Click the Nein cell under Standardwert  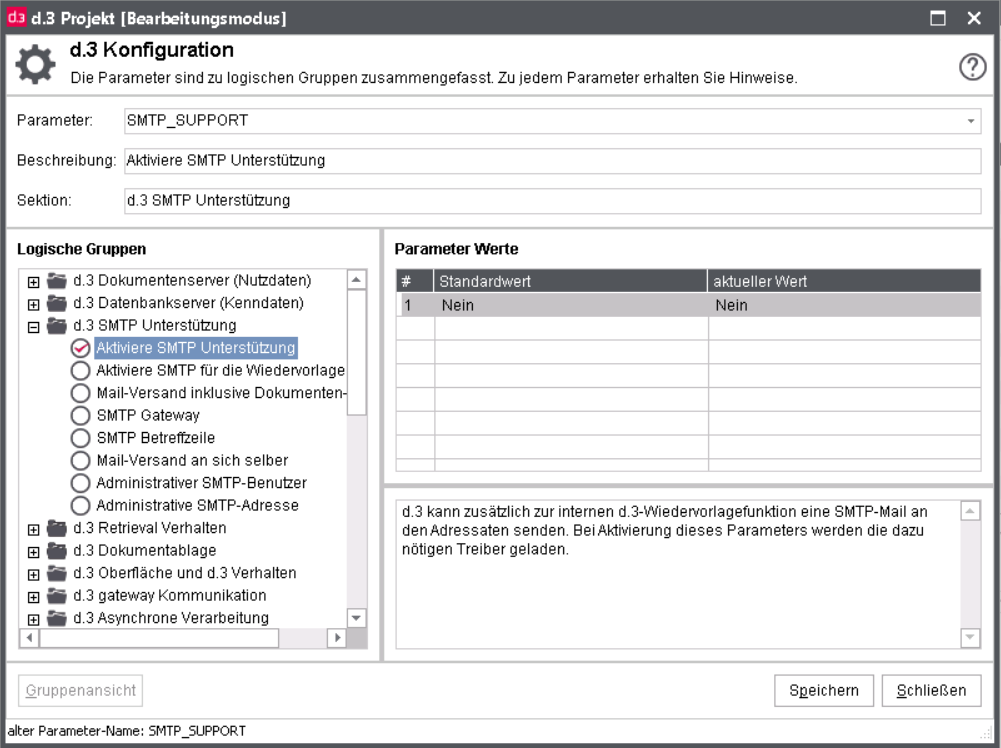tap(571, 305)
